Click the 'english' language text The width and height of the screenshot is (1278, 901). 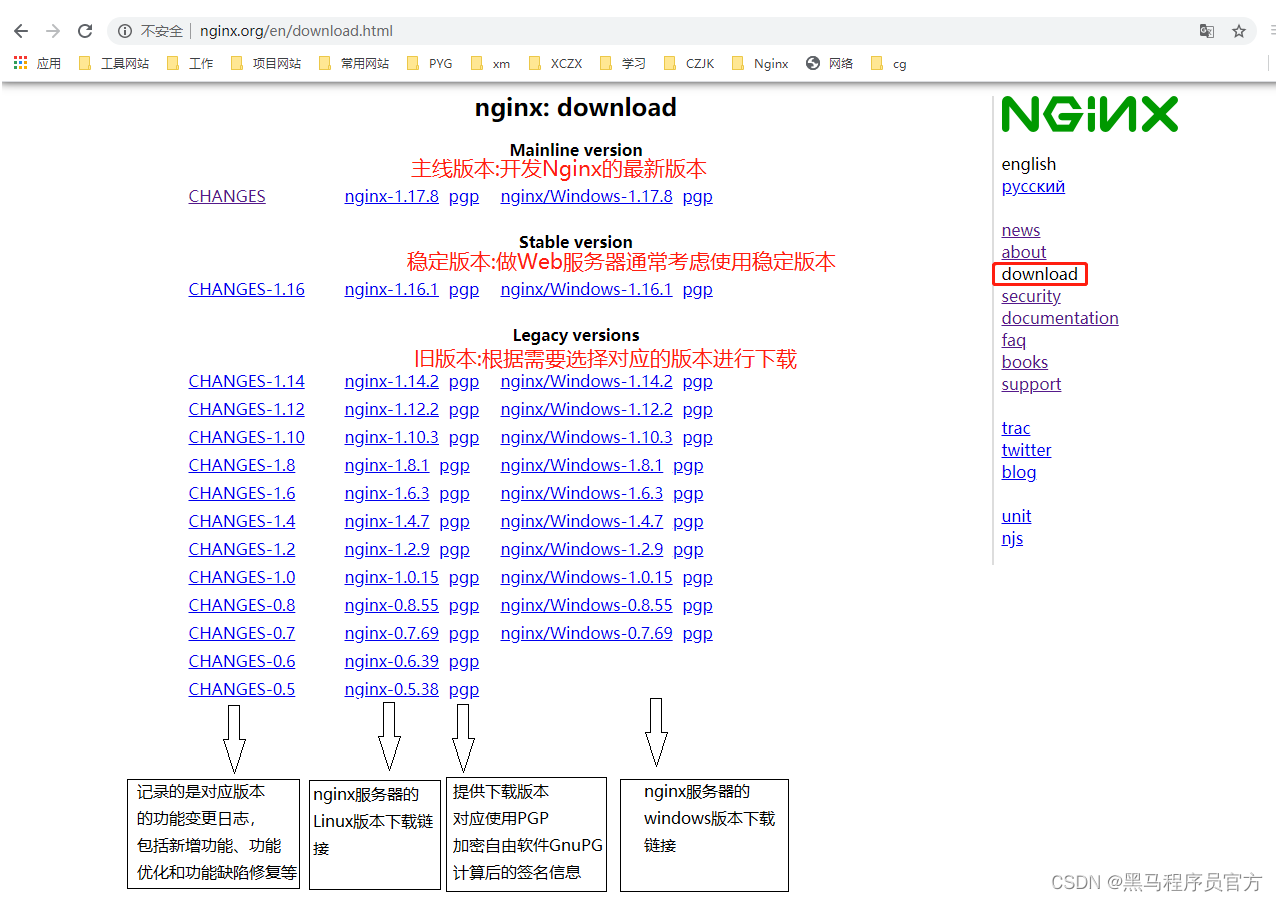1029,164
